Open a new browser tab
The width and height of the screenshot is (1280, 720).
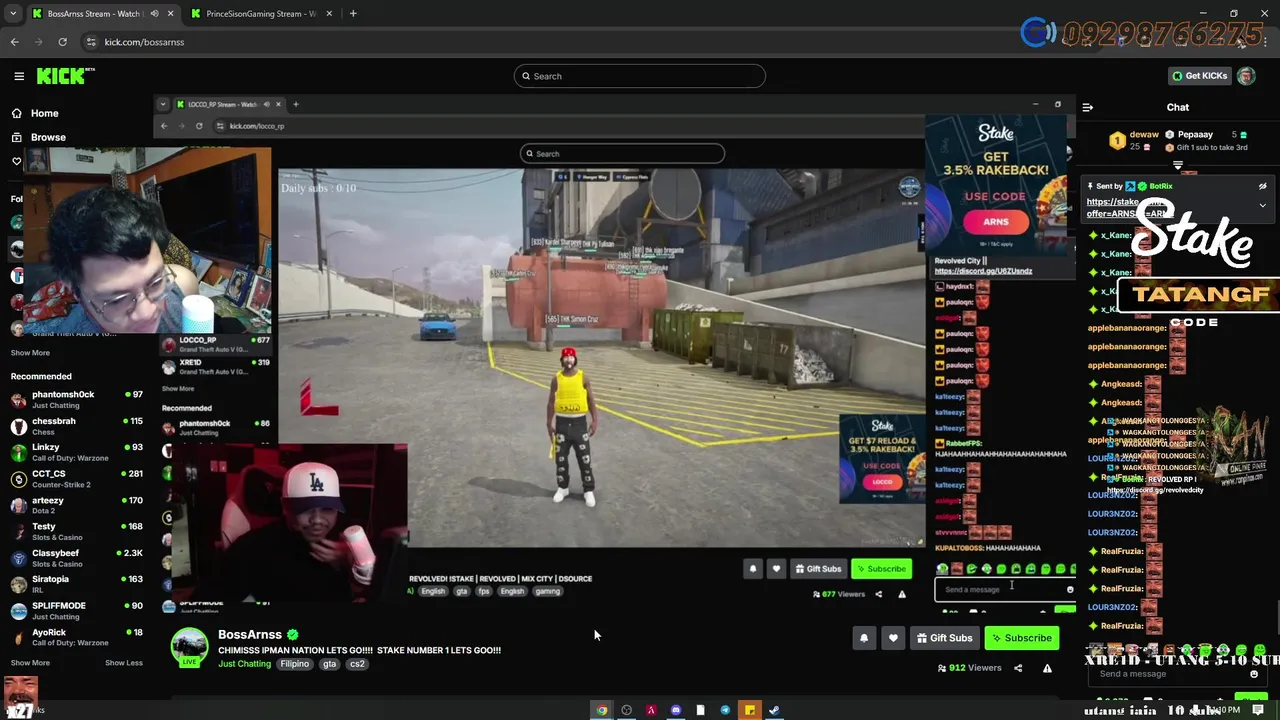click(353, 14)
